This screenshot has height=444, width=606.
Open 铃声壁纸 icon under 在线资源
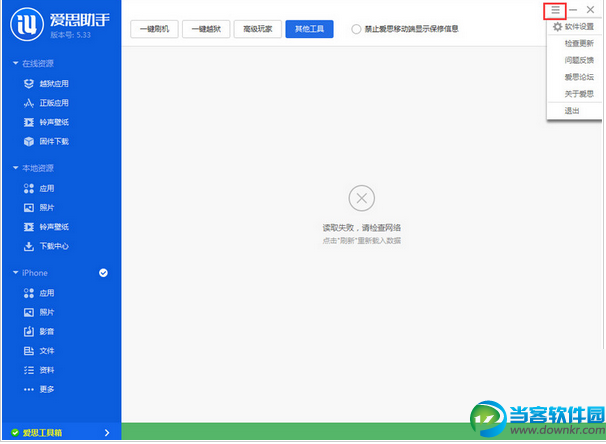click(29, 122)
